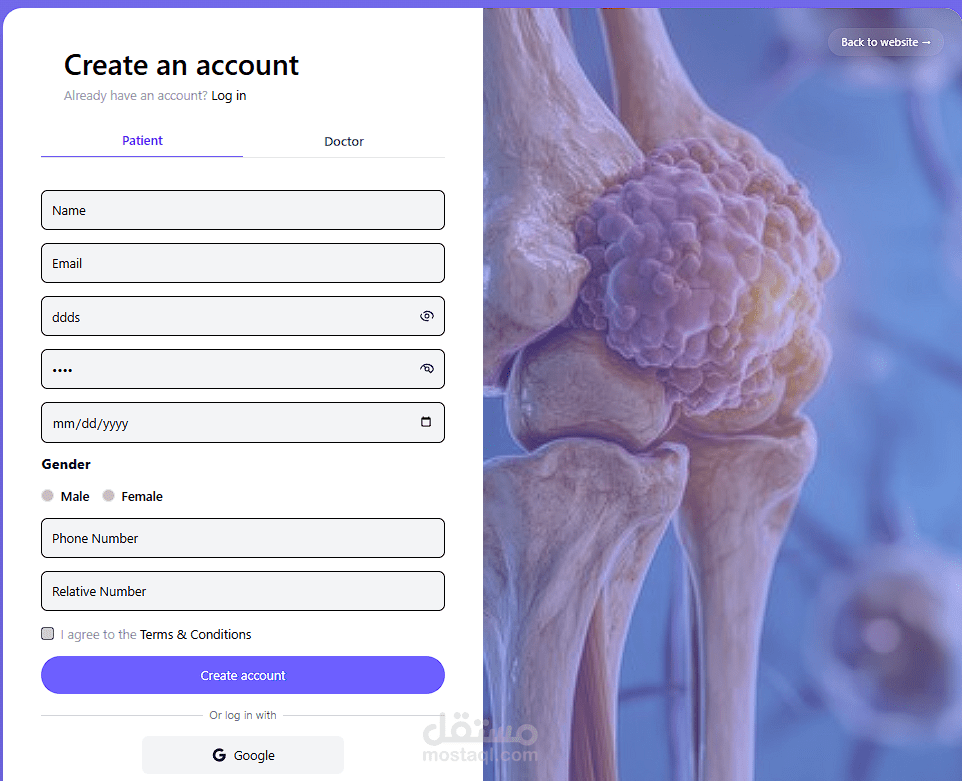Click the mm/dd/yyyy date field
The width and height of the screenshot is (962, 781).
243,422
